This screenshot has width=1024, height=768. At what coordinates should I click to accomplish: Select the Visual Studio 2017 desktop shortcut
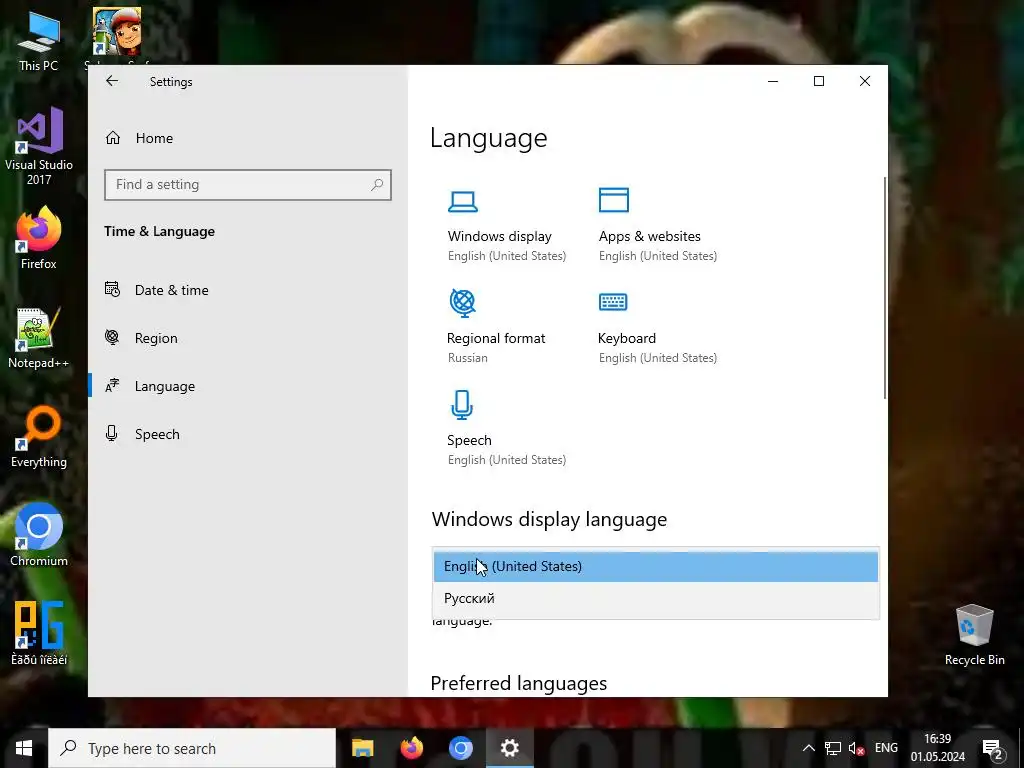point(39,146)
